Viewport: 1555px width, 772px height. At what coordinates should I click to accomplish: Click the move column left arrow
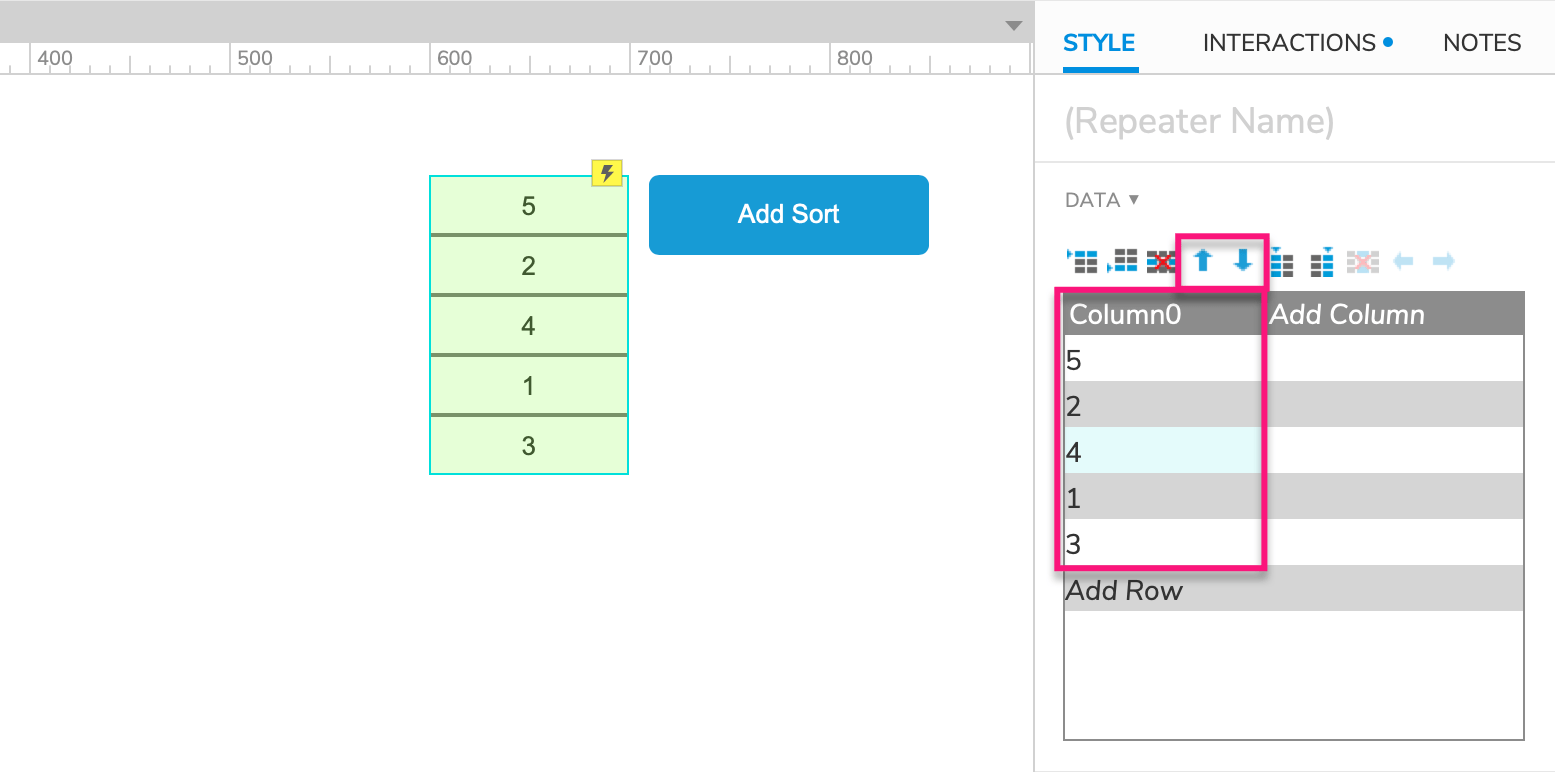point(1402,261)
